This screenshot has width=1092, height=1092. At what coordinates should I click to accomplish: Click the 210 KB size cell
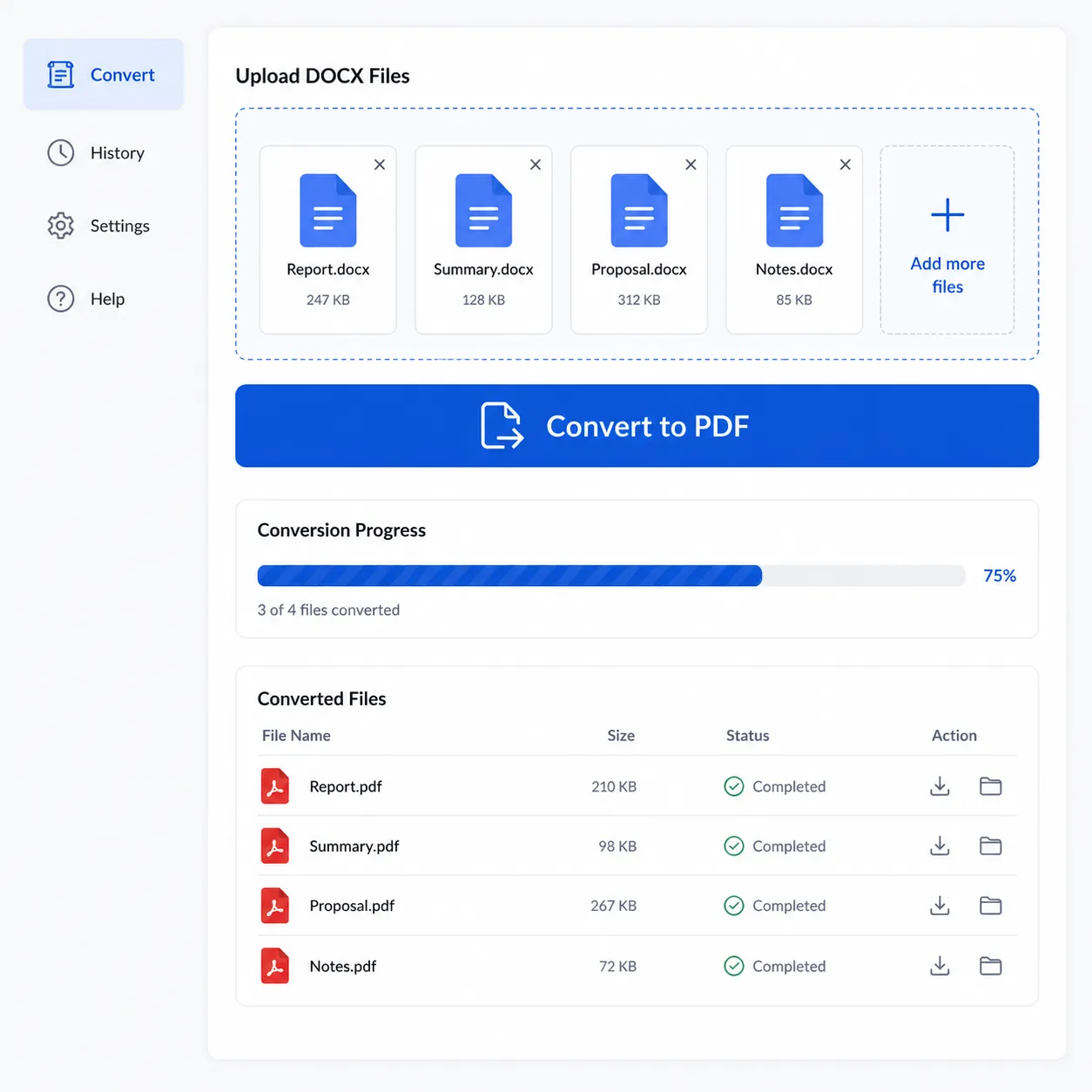[x=614, y=786]
